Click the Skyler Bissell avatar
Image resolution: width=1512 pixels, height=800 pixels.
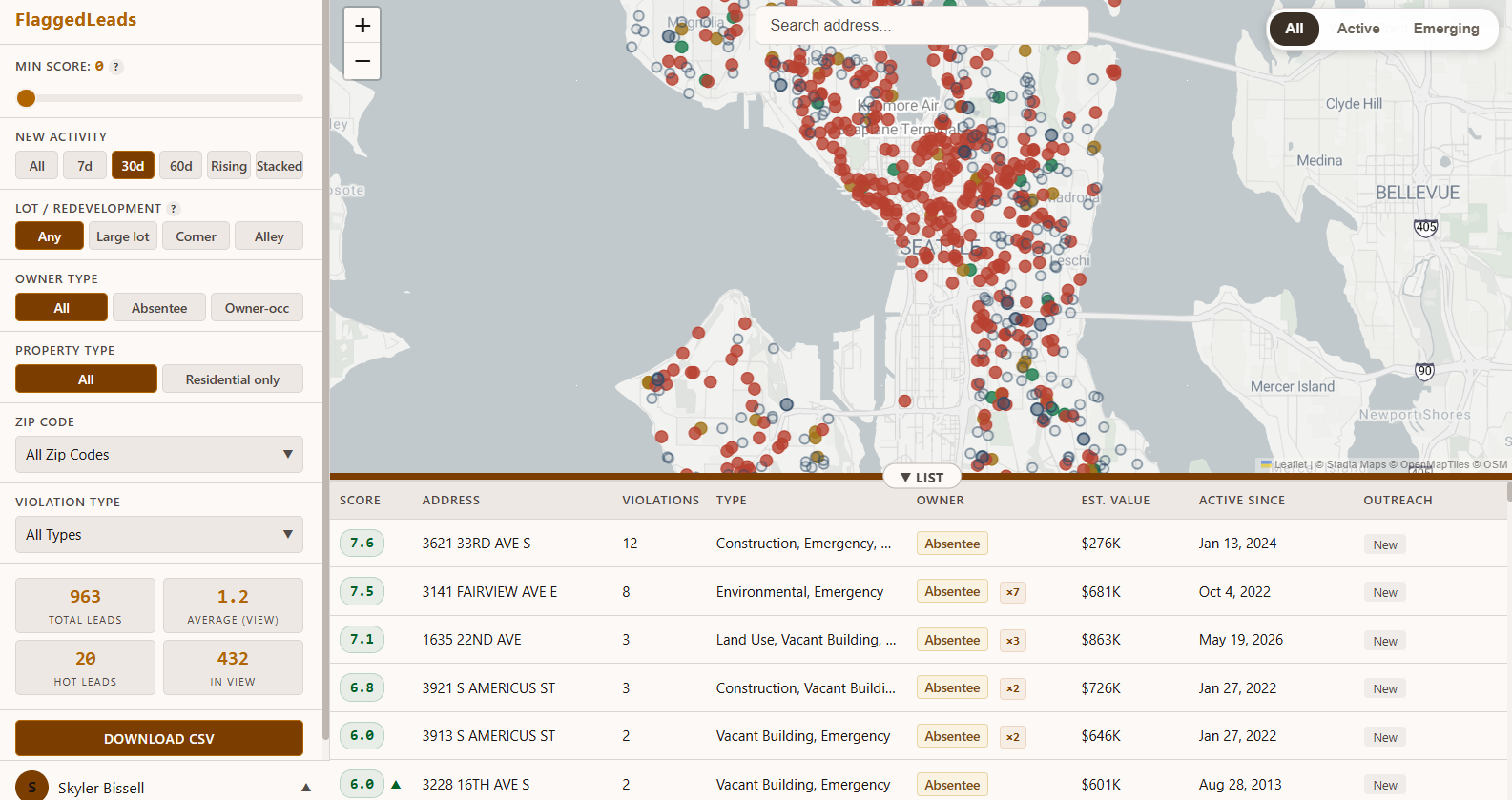coord(31,787)
